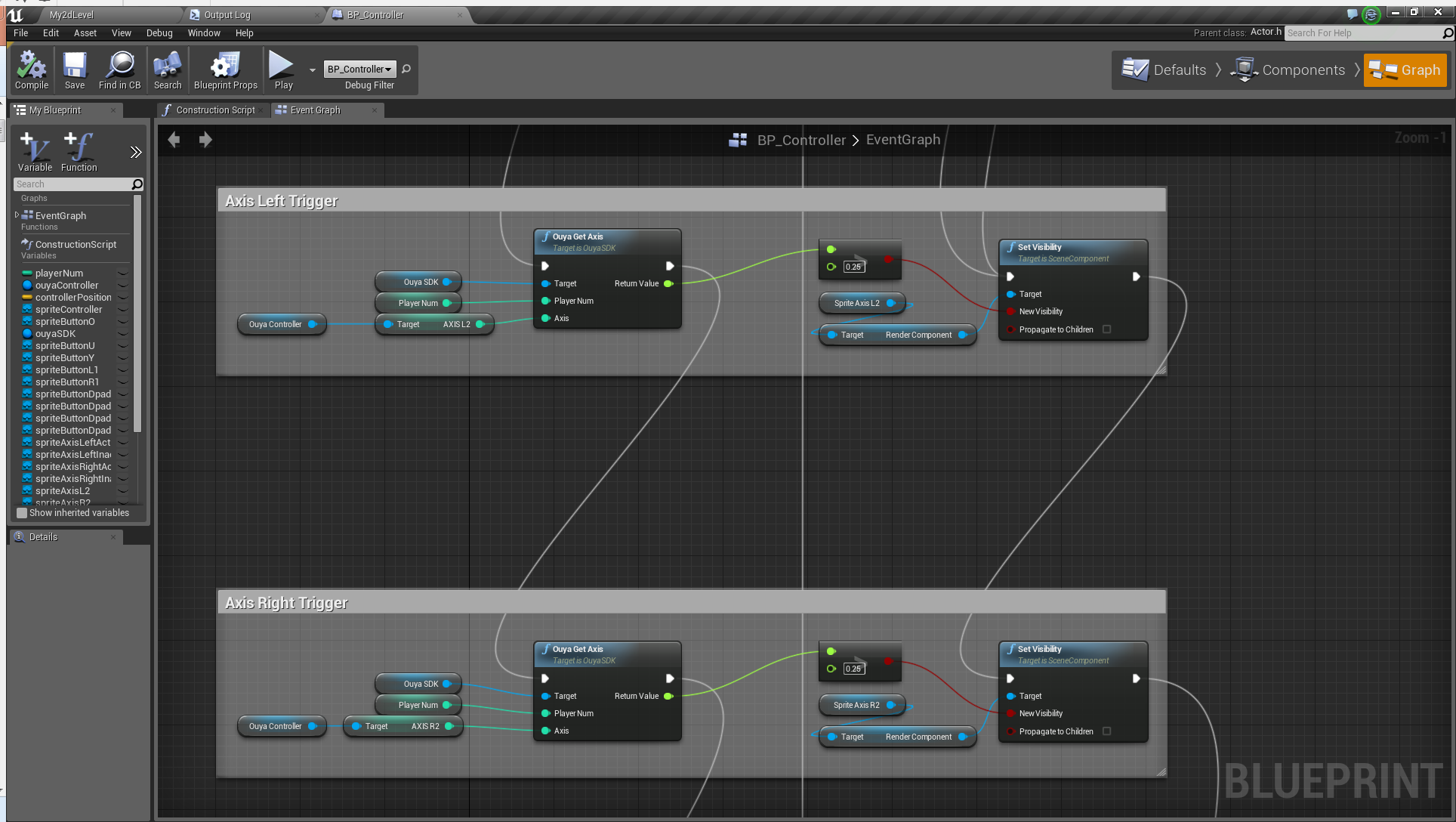Navigate back with the left arrow
Image resolution: width=1456 pixels, height=822 pixels.
click(x=174, y=140)
